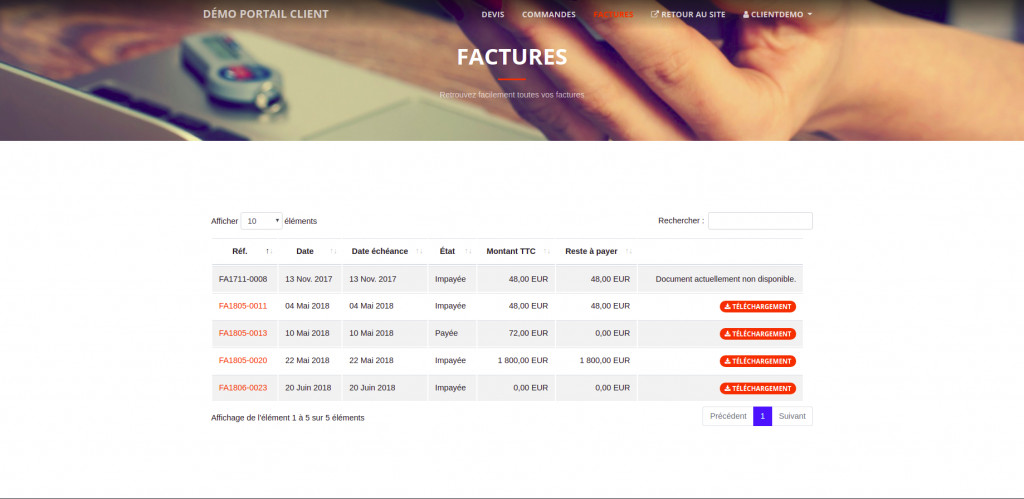The image size is (1024, 499).
Task: Go to the Commandes page
Action: click(x=549, y=14)
